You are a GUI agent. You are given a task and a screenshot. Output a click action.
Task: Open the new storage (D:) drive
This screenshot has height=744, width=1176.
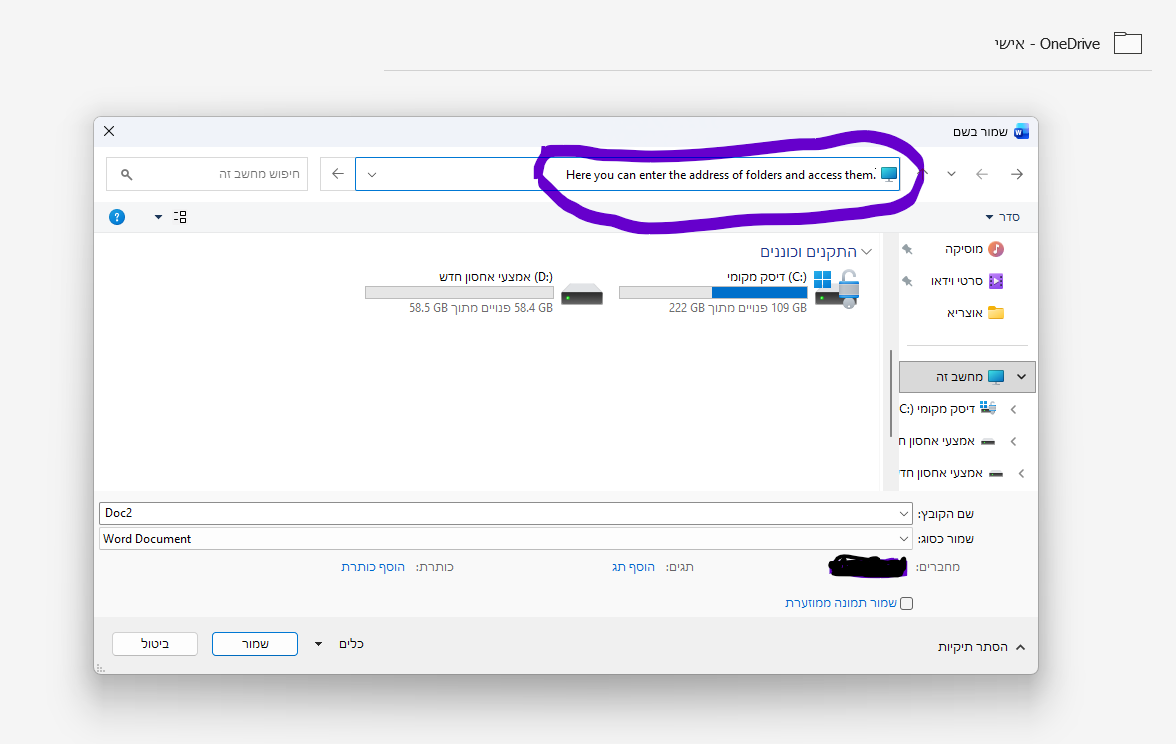point(484,292)
